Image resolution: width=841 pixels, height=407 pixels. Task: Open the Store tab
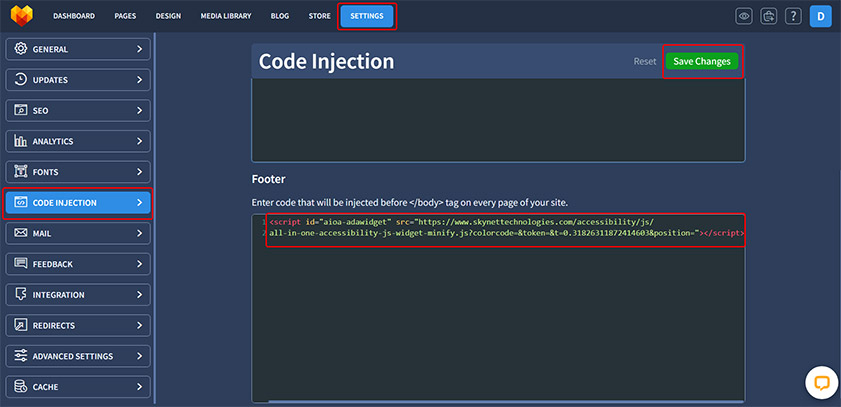[x=320, y=16]
